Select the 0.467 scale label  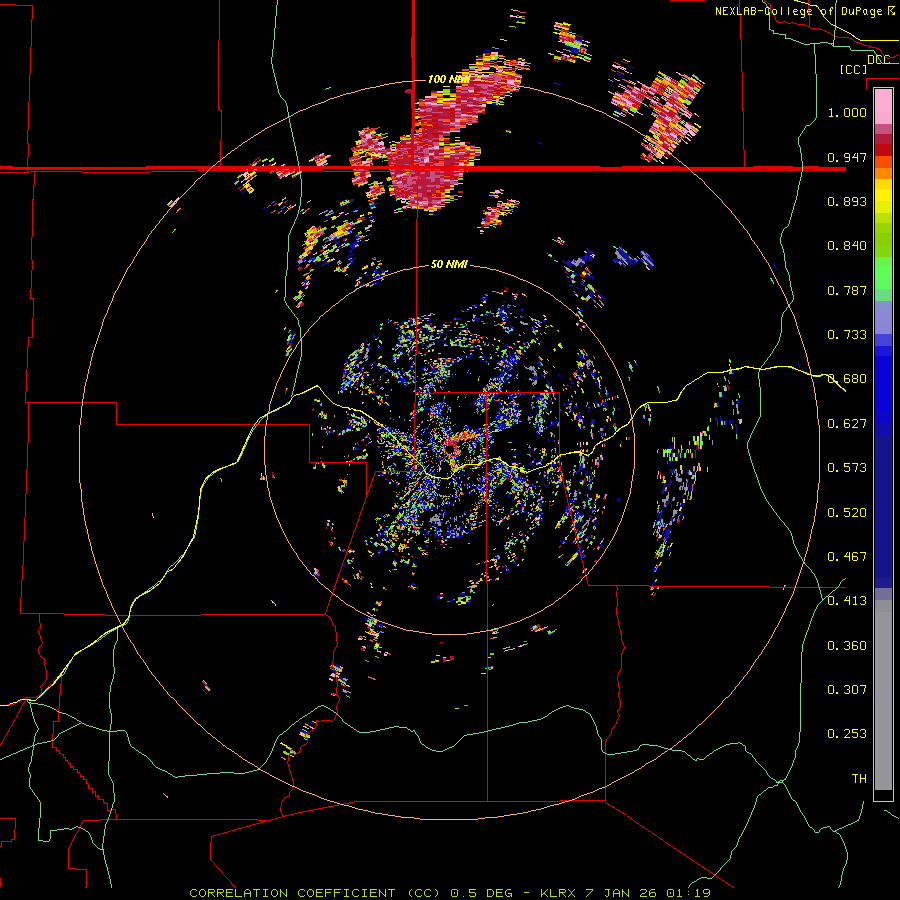(x=847, y=556)
